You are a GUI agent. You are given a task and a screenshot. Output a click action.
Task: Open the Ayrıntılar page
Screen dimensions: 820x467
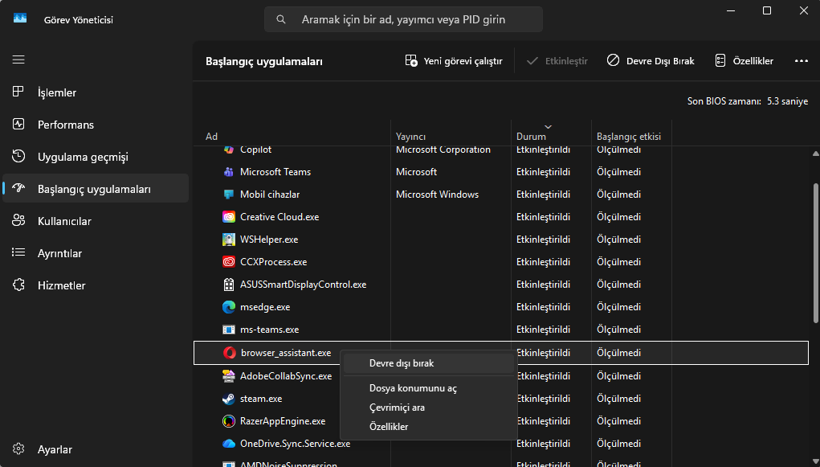[59, 253]
